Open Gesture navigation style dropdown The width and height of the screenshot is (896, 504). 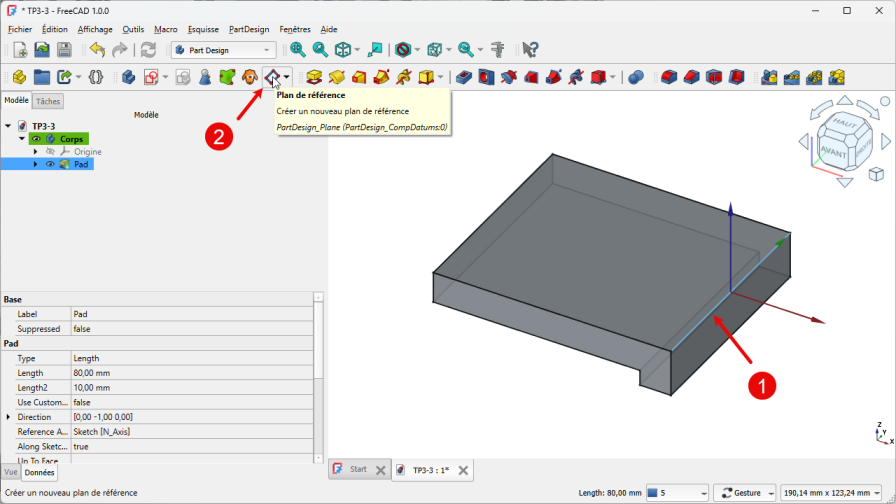tap(745, 493)
